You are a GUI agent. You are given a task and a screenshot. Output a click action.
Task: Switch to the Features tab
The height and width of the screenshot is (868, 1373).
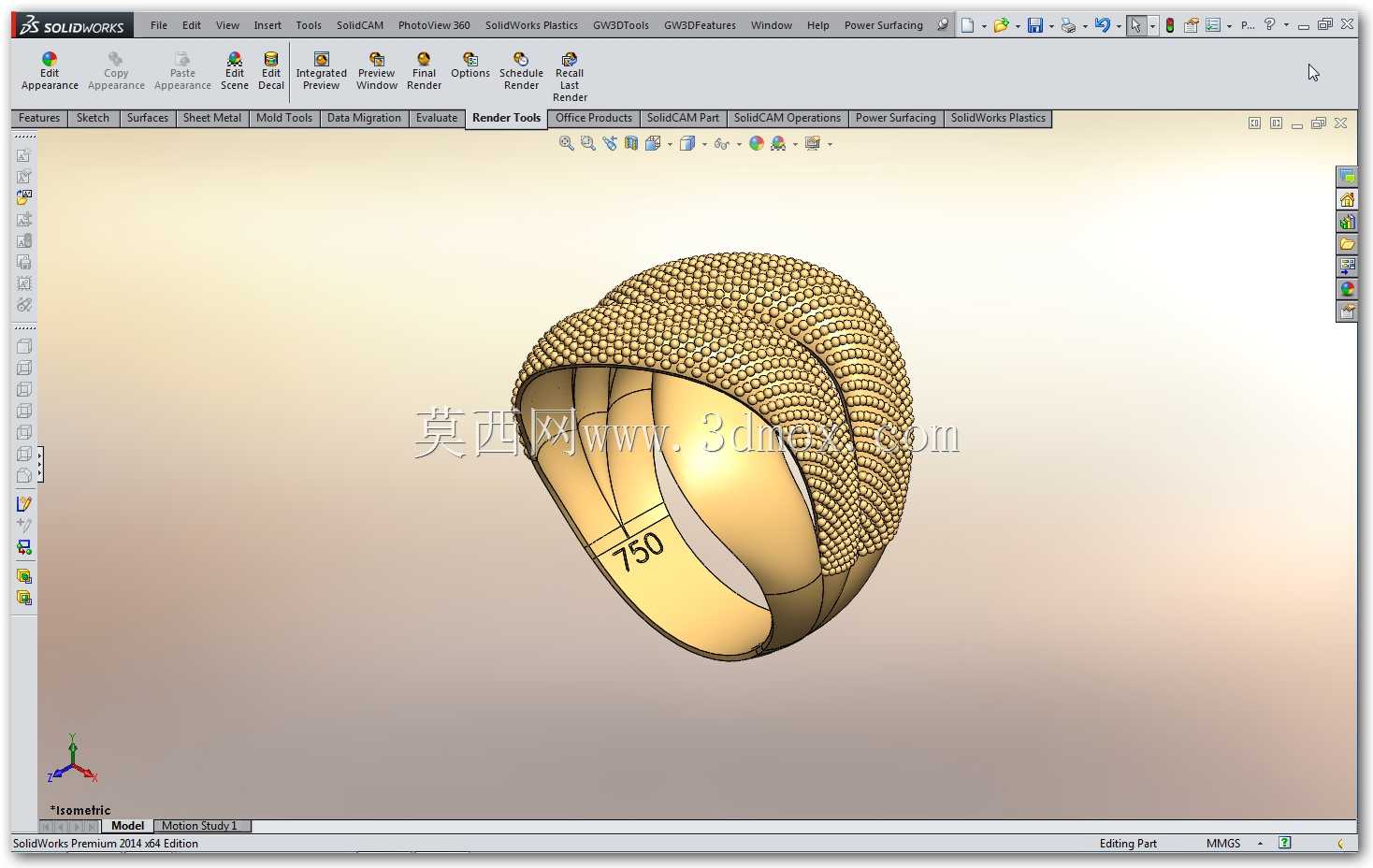[39, 118]
